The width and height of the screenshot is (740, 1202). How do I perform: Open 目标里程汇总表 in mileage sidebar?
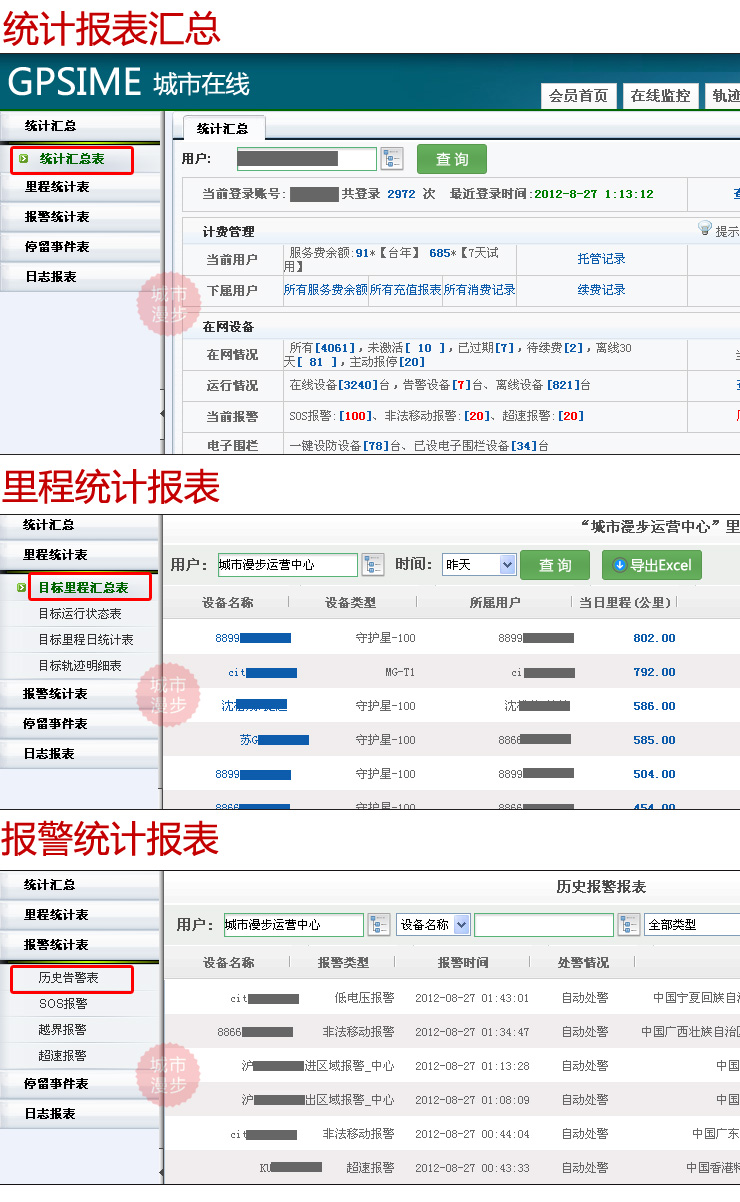(83, 588)
